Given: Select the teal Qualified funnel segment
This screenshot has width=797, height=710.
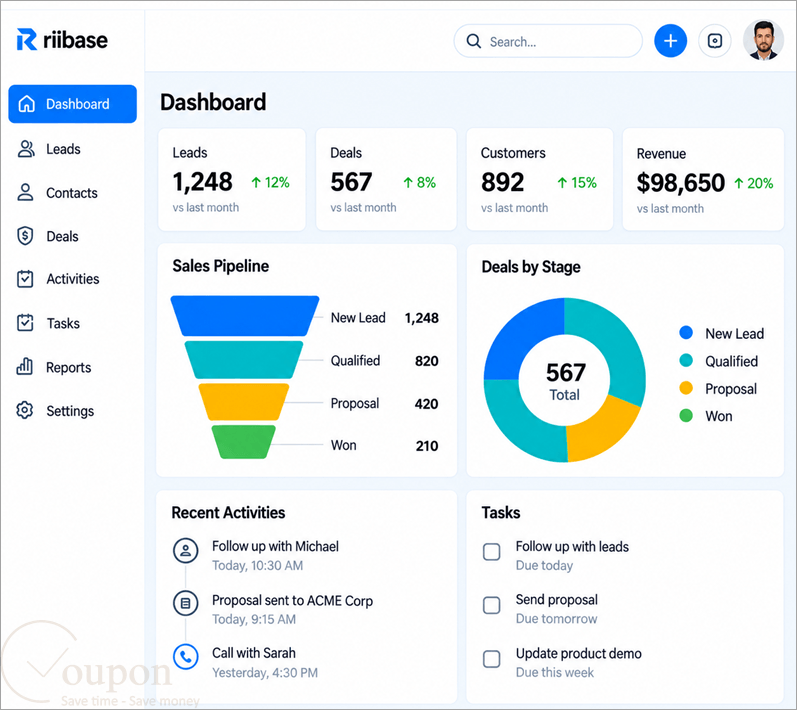Looking at the screenshot, I should 244,360.
